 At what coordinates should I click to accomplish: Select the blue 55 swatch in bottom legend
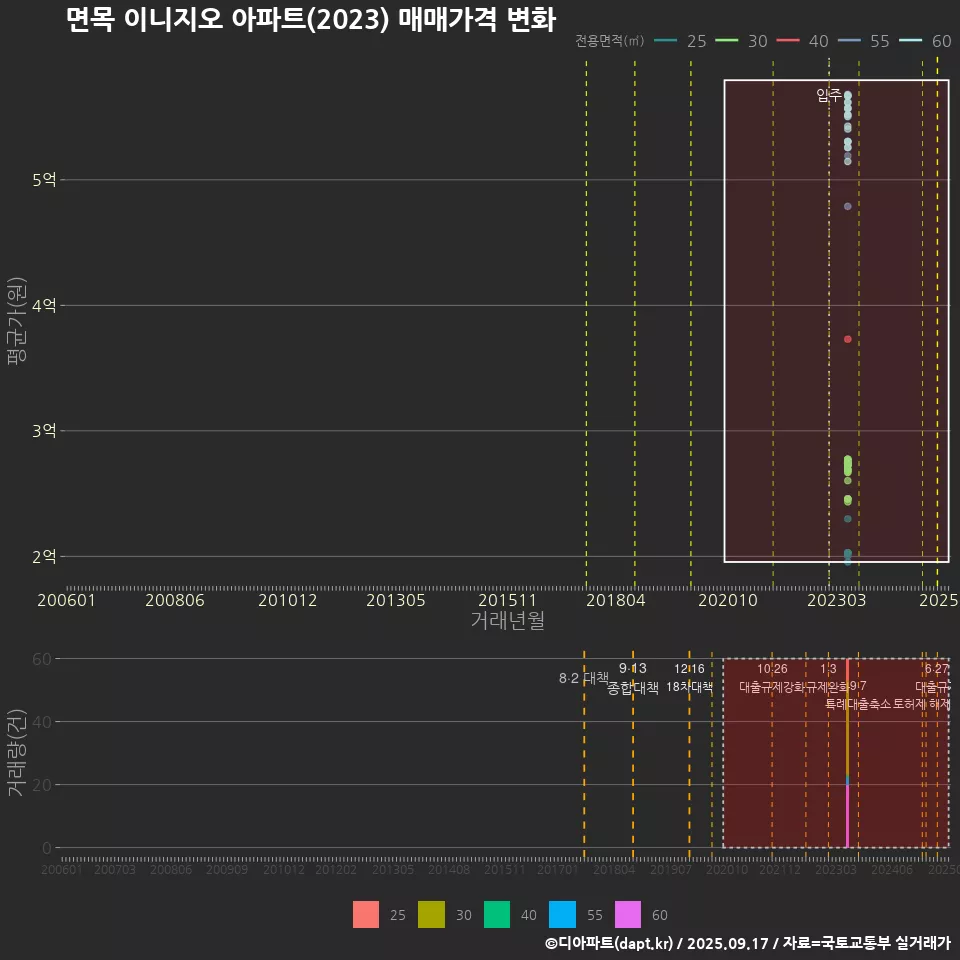pos(562,915)
